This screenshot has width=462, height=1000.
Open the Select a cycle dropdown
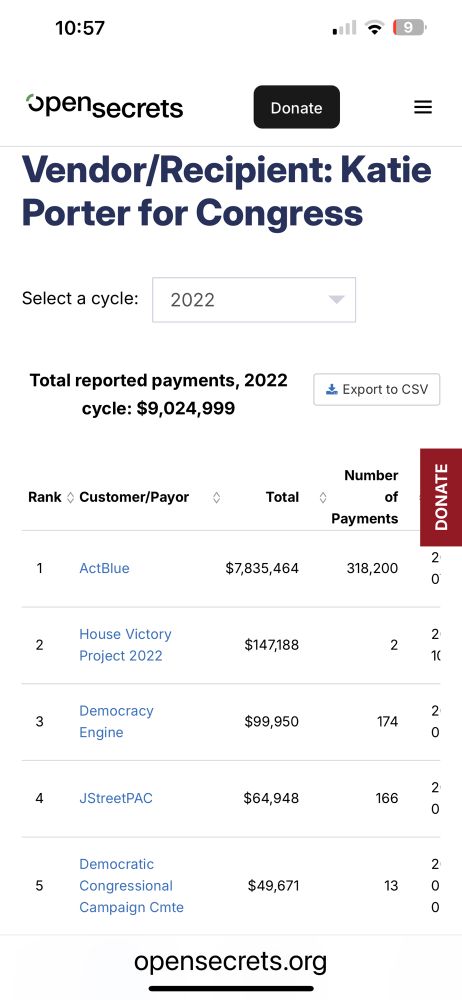[254, 300]
